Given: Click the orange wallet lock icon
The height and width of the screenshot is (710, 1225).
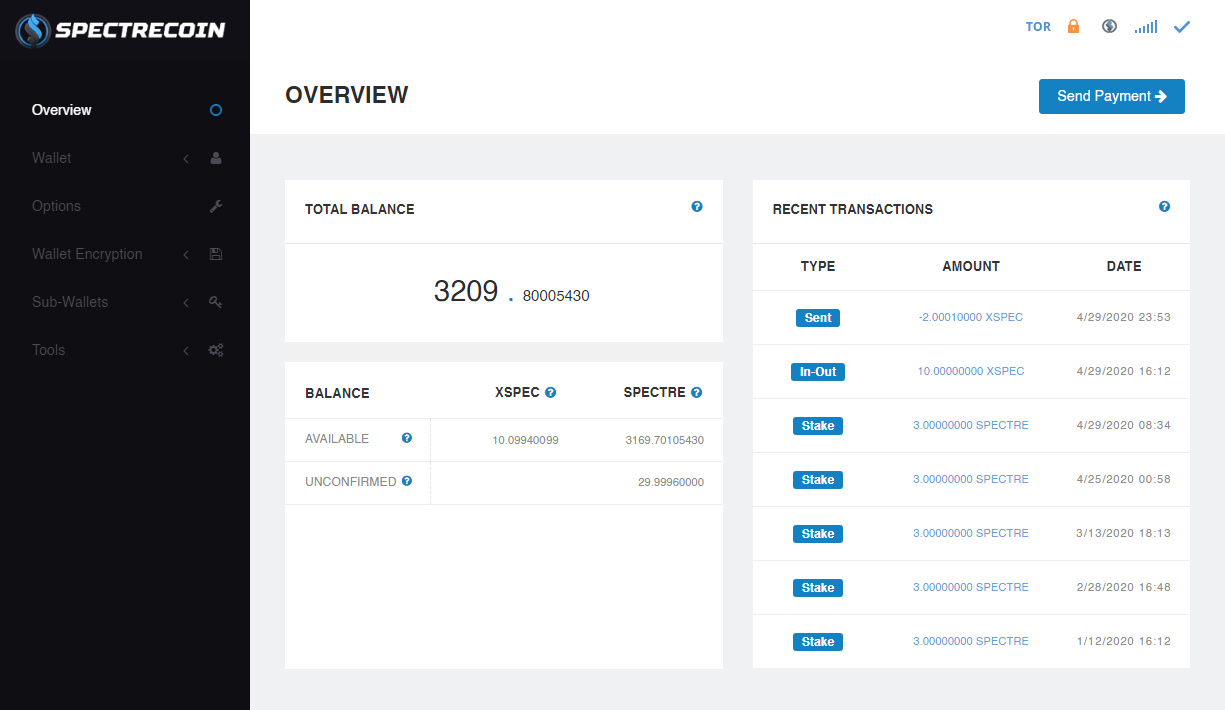Looking at the screenshot, I should click(1073, 26).
